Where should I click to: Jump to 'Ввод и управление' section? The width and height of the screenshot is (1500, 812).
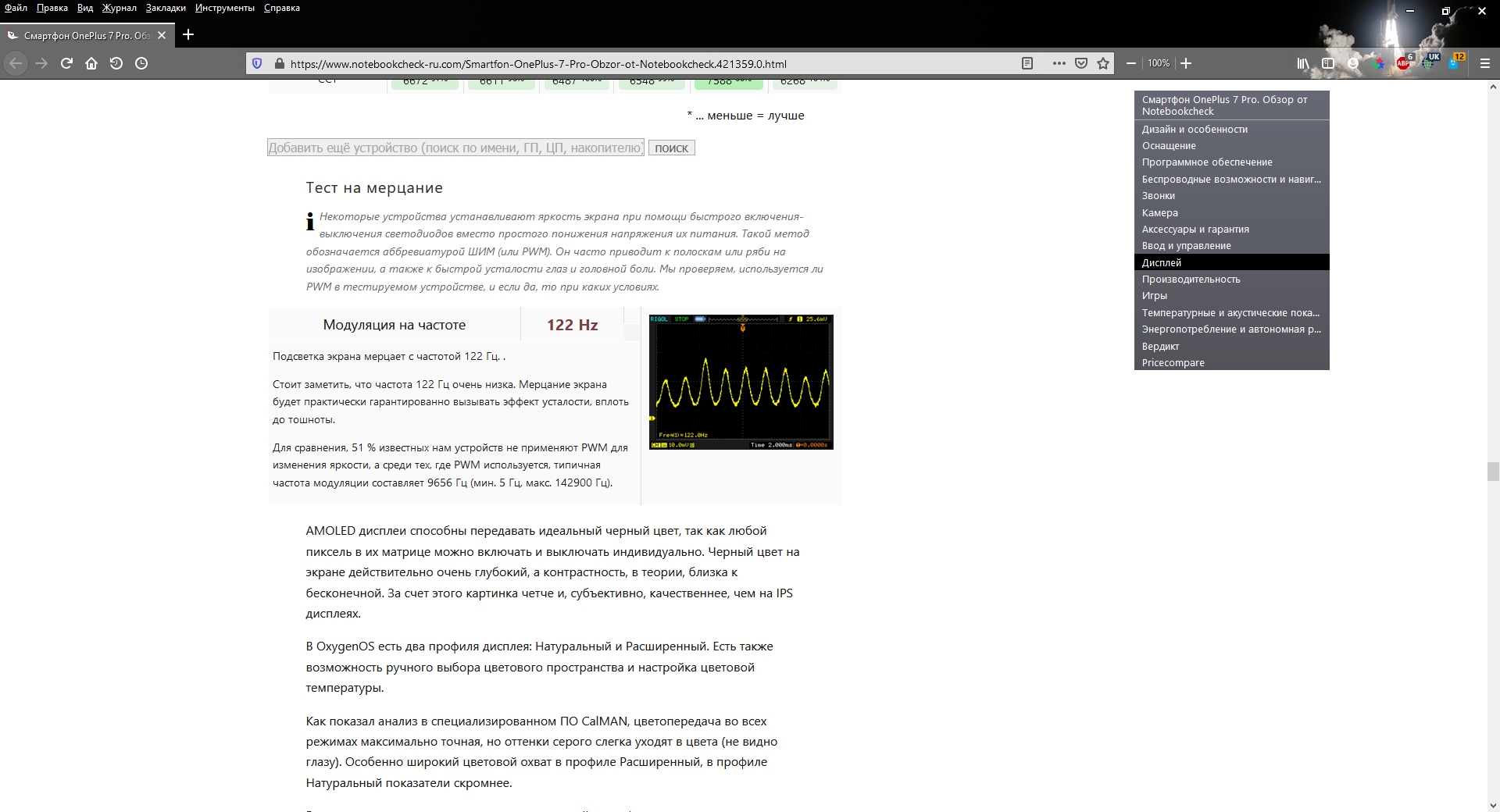[x=1186, y=246]
